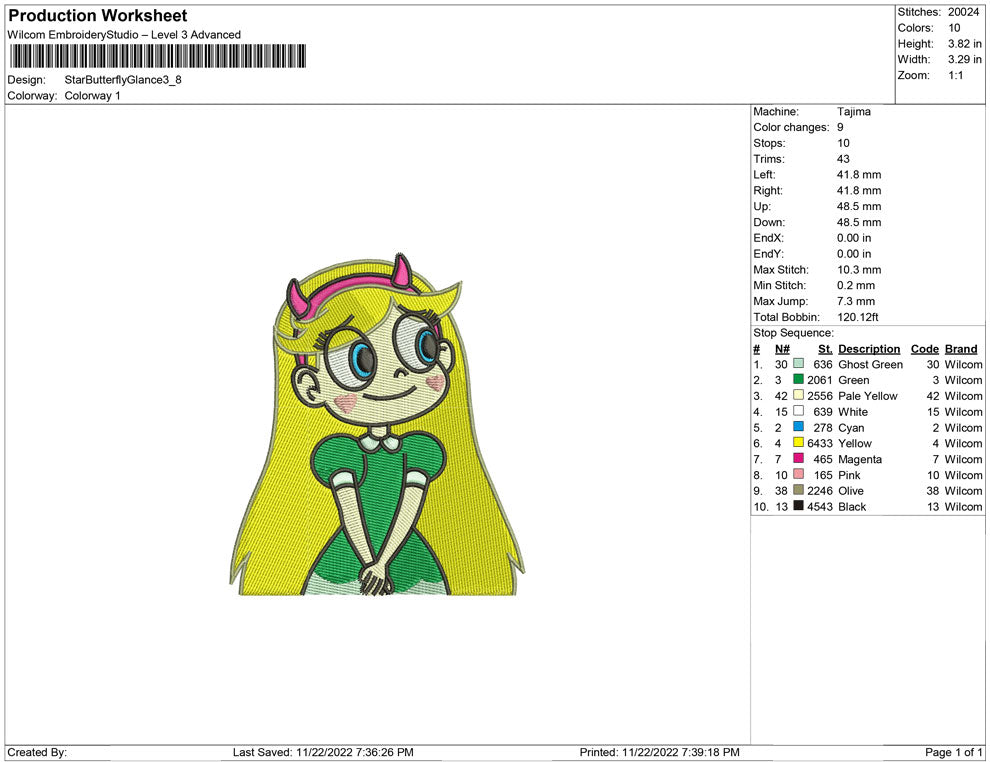
Task: Click the Left value '41.8 mm'
Action: [859, 175]
